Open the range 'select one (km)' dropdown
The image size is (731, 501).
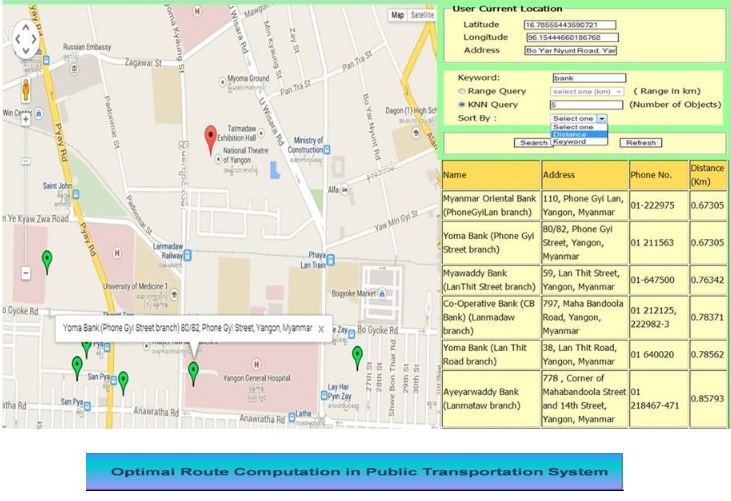click(587, 91)
